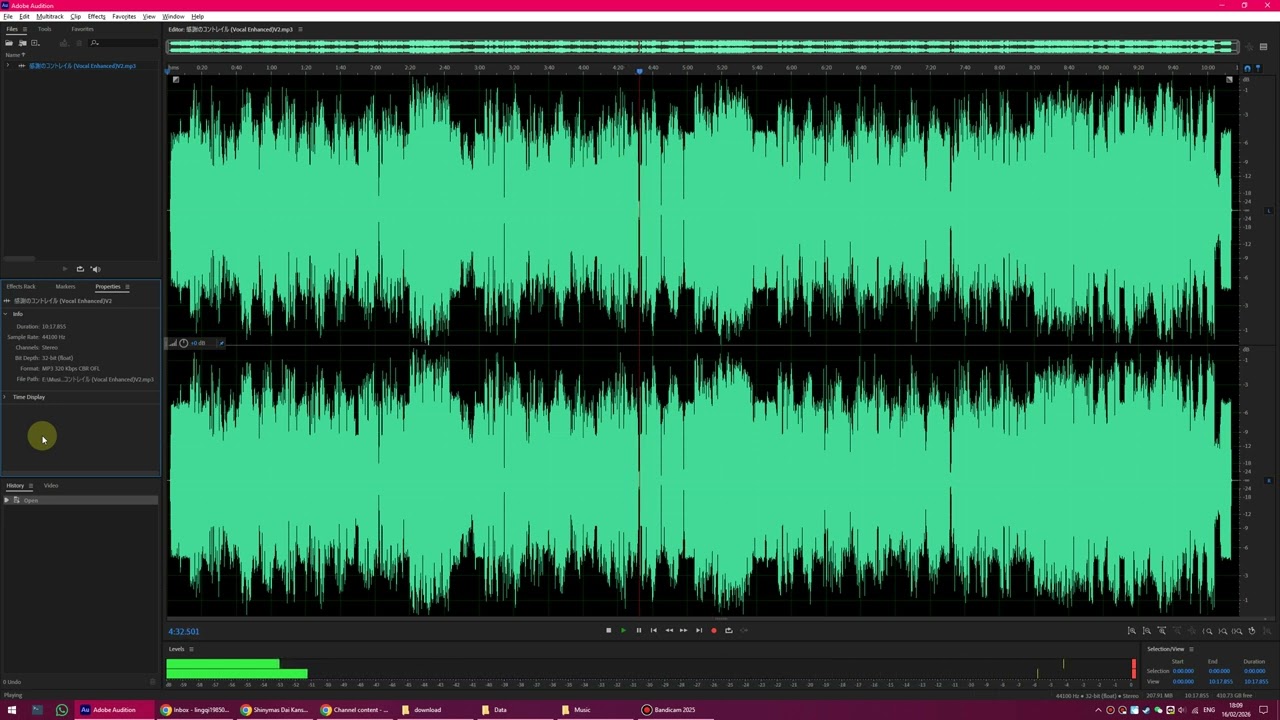Open the Effects menu

coord(97,17)
